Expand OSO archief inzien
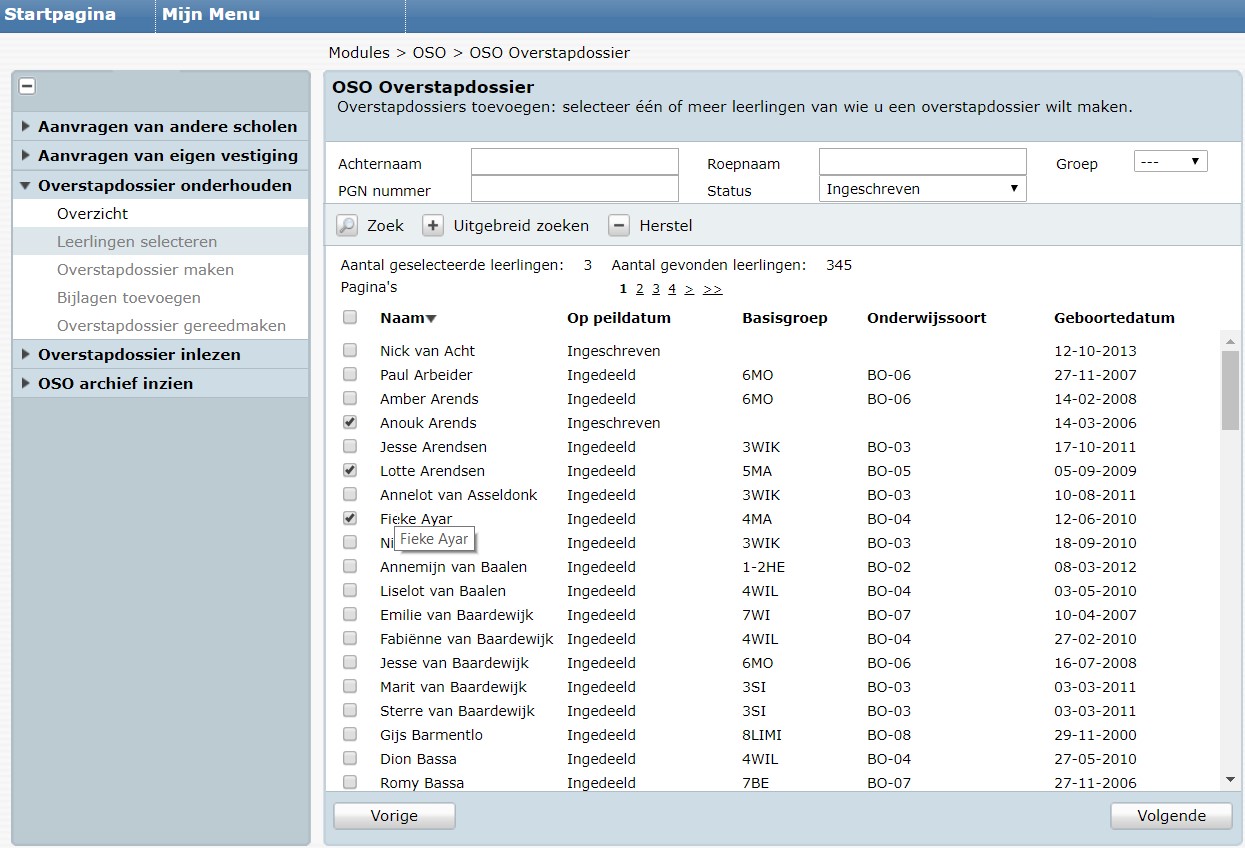Screen dimensions: 1245x848 [161, 383]
